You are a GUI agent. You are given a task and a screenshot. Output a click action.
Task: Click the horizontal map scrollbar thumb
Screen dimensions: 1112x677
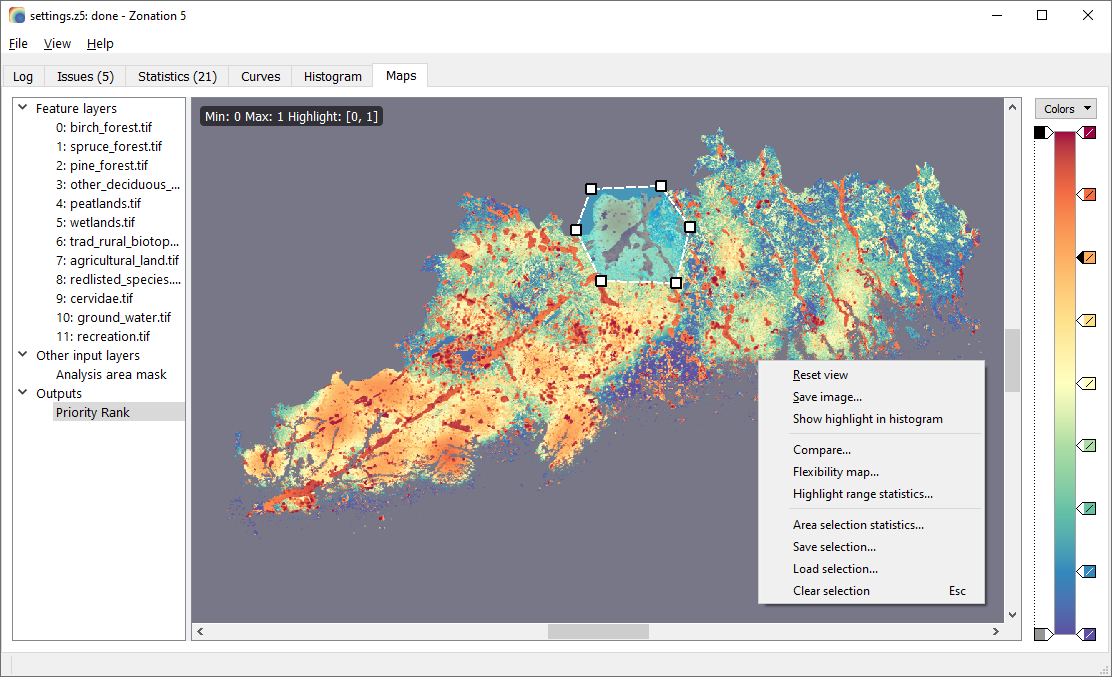point(598,631)
